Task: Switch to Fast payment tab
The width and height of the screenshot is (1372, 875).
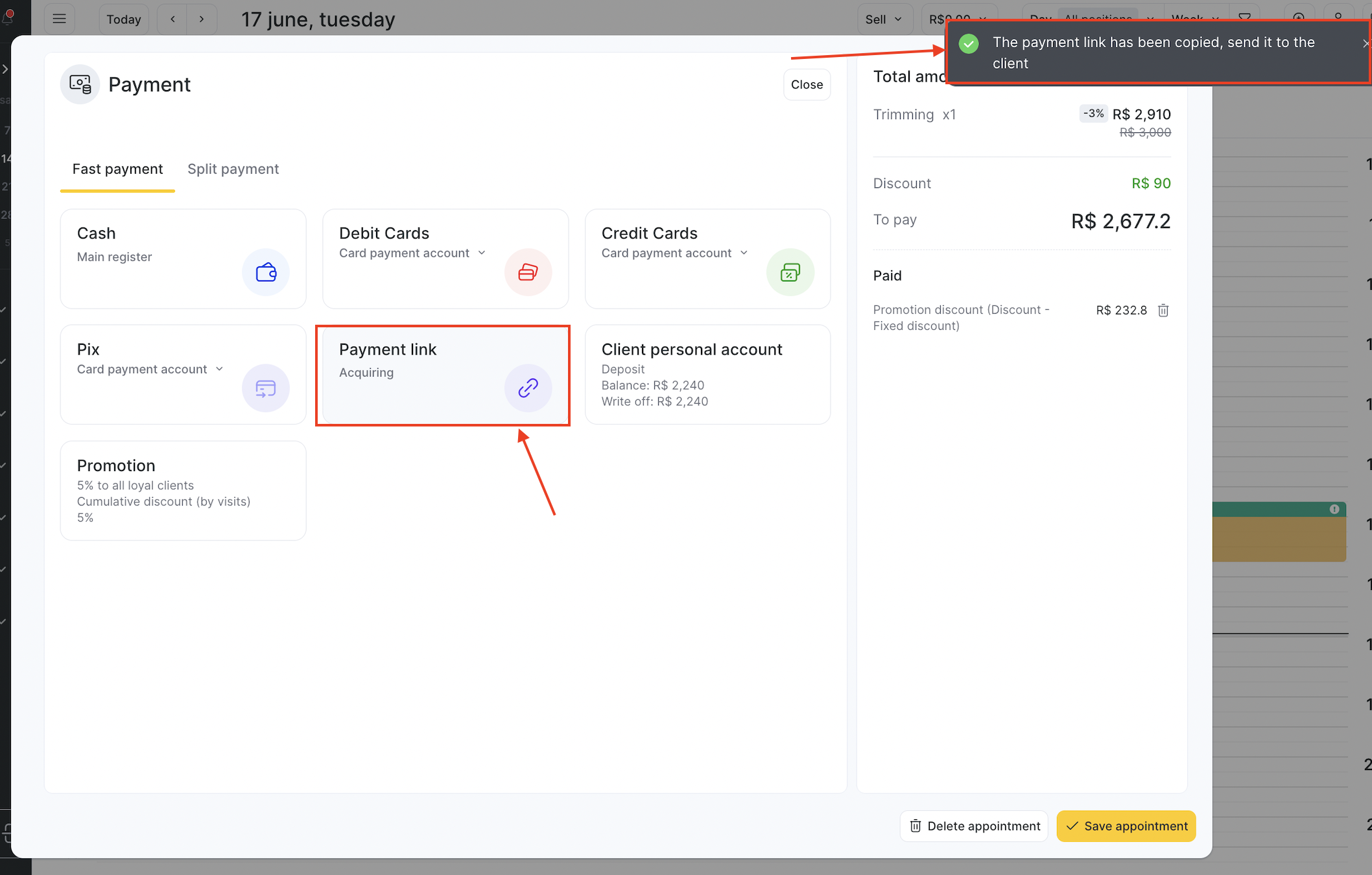Action: [x=117, y=169]
